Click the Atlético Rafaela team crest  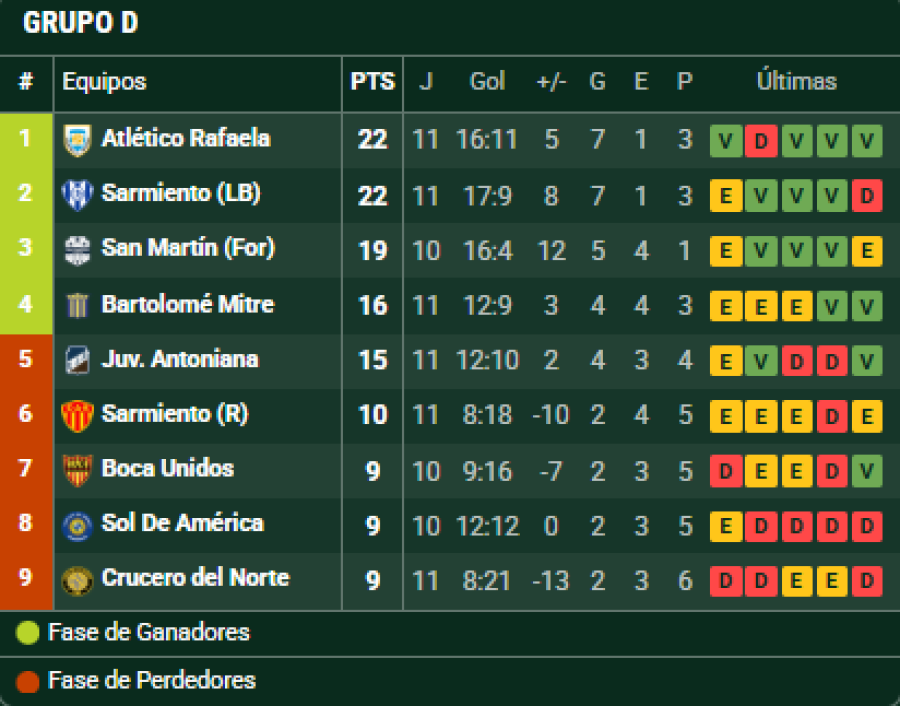[x=77, y=139]
